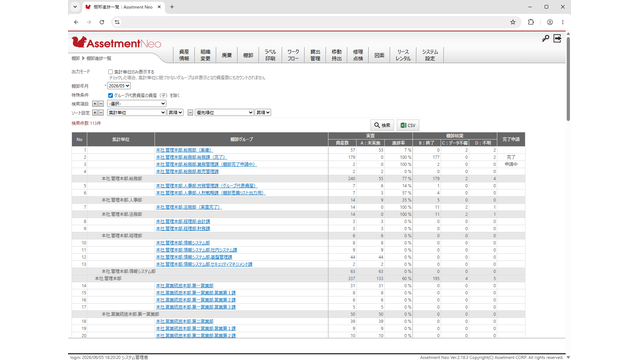Open the 貸出管理 menu
This screenshot has width=640, height=360.
315,55
